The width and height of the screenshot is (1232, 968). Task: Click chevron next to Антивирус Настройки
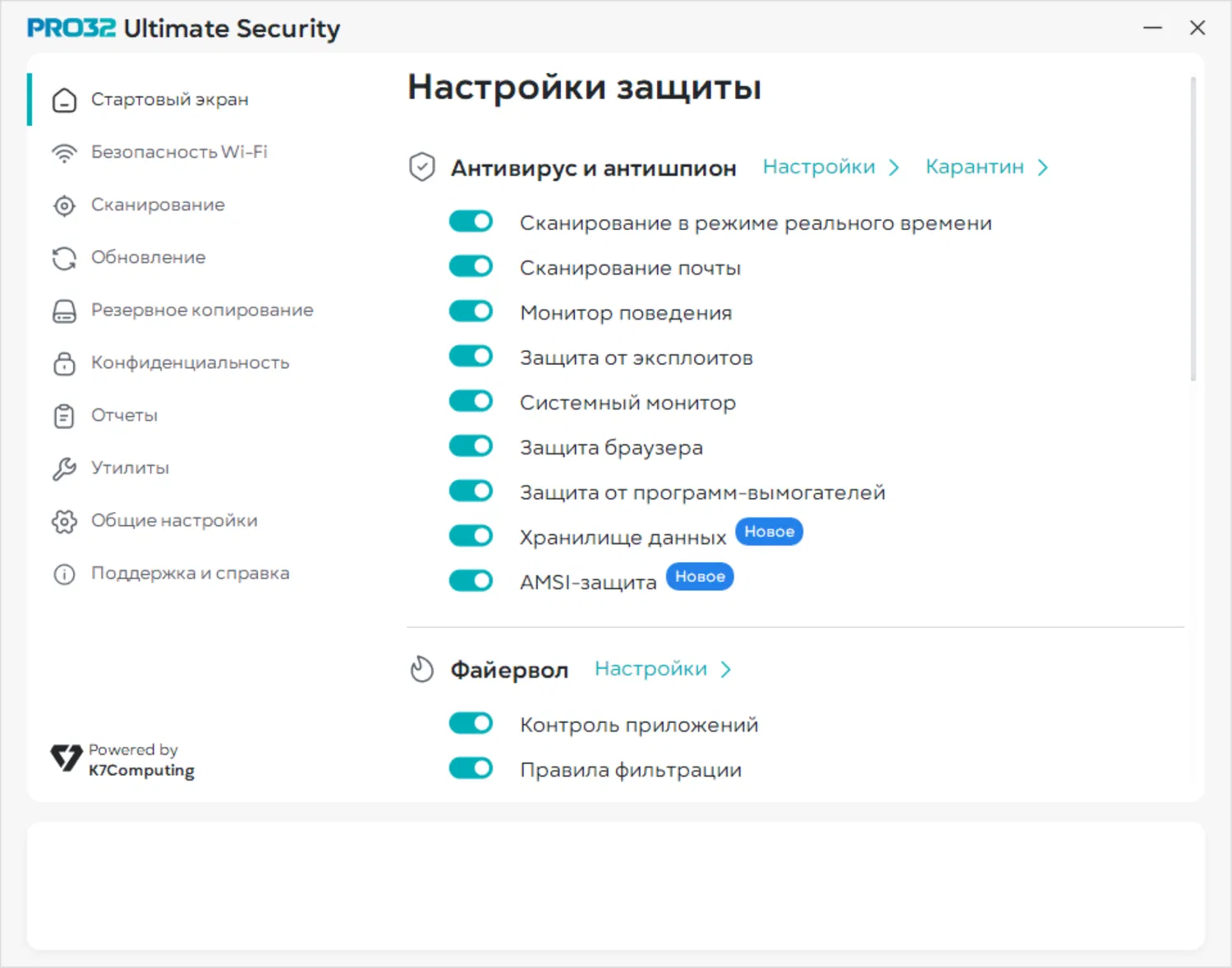coord(894,168)
